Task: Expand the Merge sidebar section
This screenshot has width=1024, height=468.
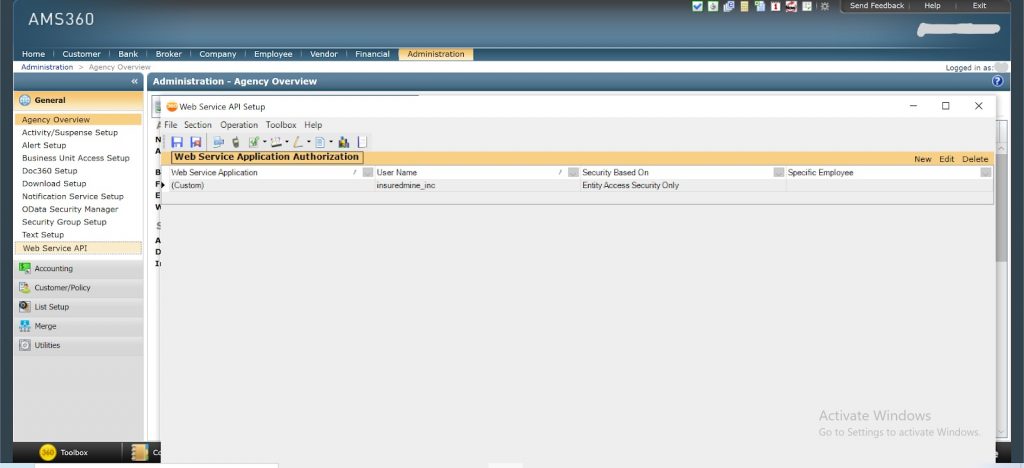Action: click(x=78, y=326)
